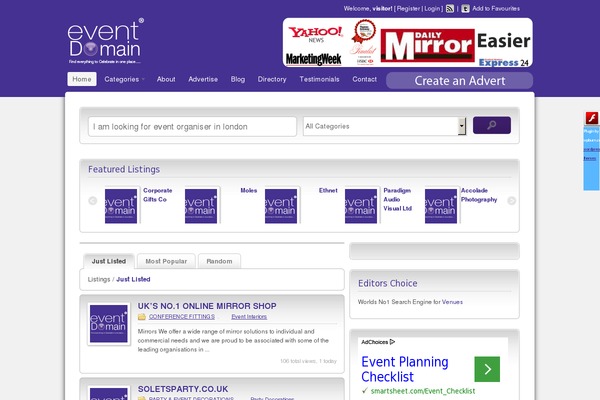This screenshot has height=400, width=600.
Task: Open the Ethnet featured listing
Action: (x=328, y=190)
